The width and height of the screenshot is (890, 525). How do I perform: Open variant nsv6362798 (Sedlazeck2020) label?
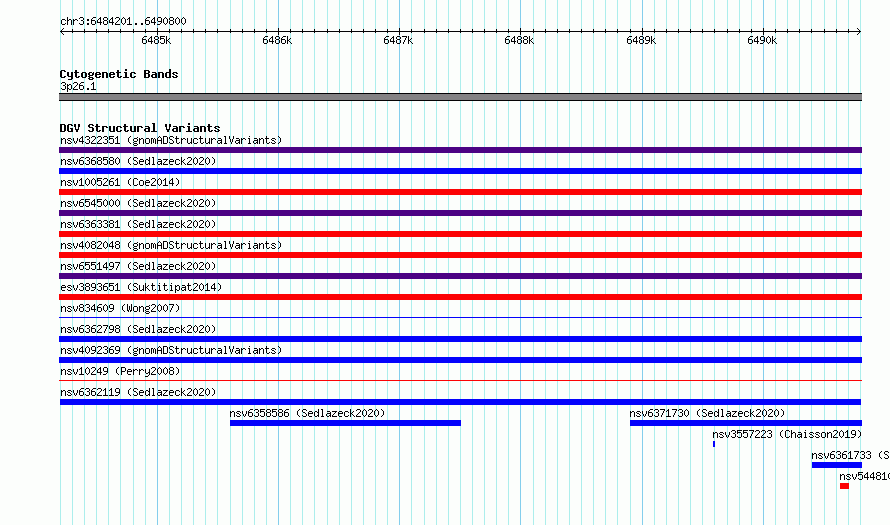point(138,329)
